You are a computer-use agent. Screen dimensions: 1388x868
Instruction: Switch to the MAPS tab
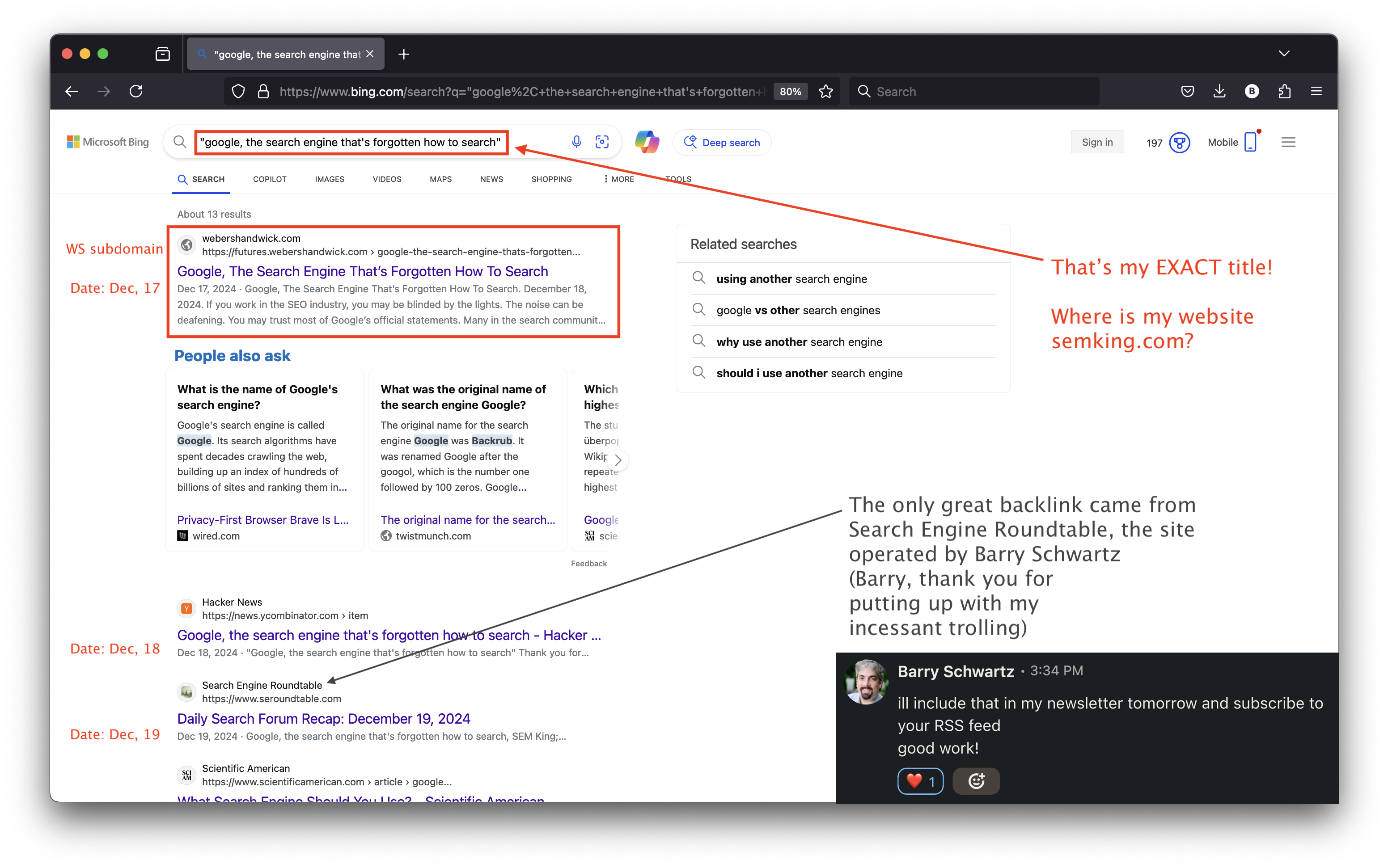click(x=440, y=179)
